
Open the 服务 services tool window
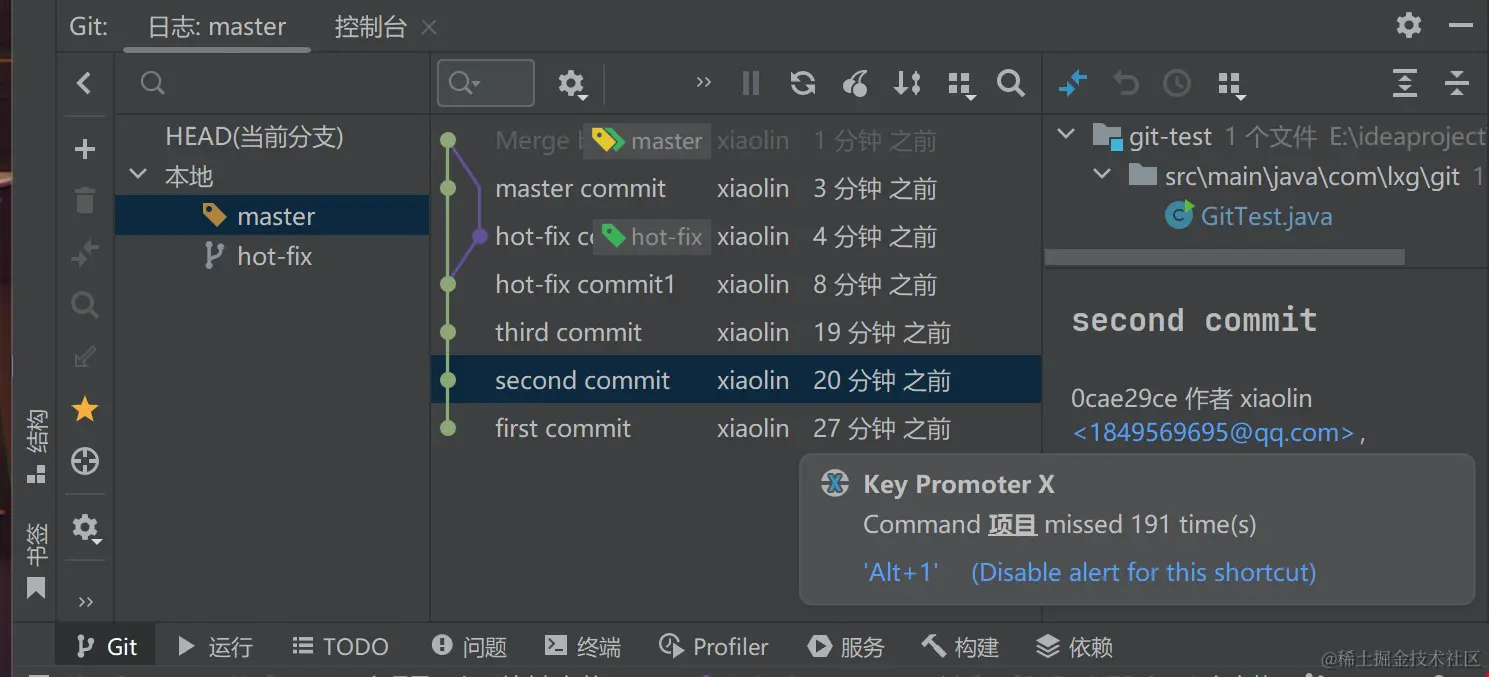point(846,647)
